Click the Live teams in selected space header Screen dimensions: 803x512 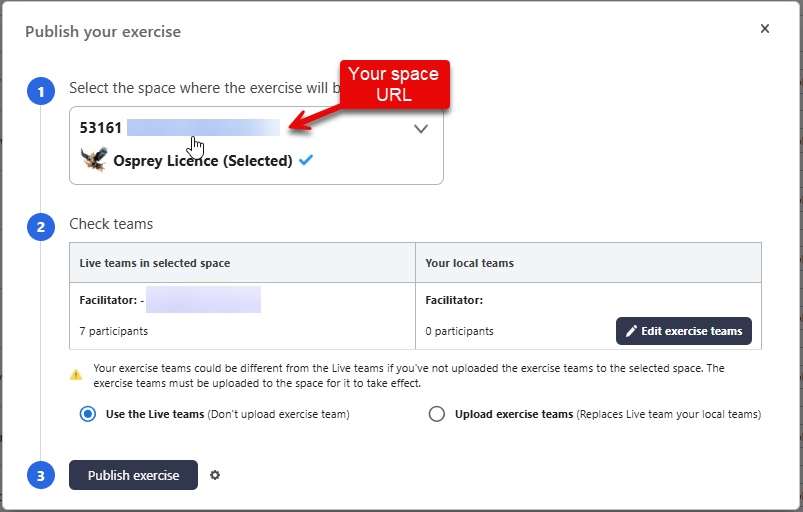(155, 263)
